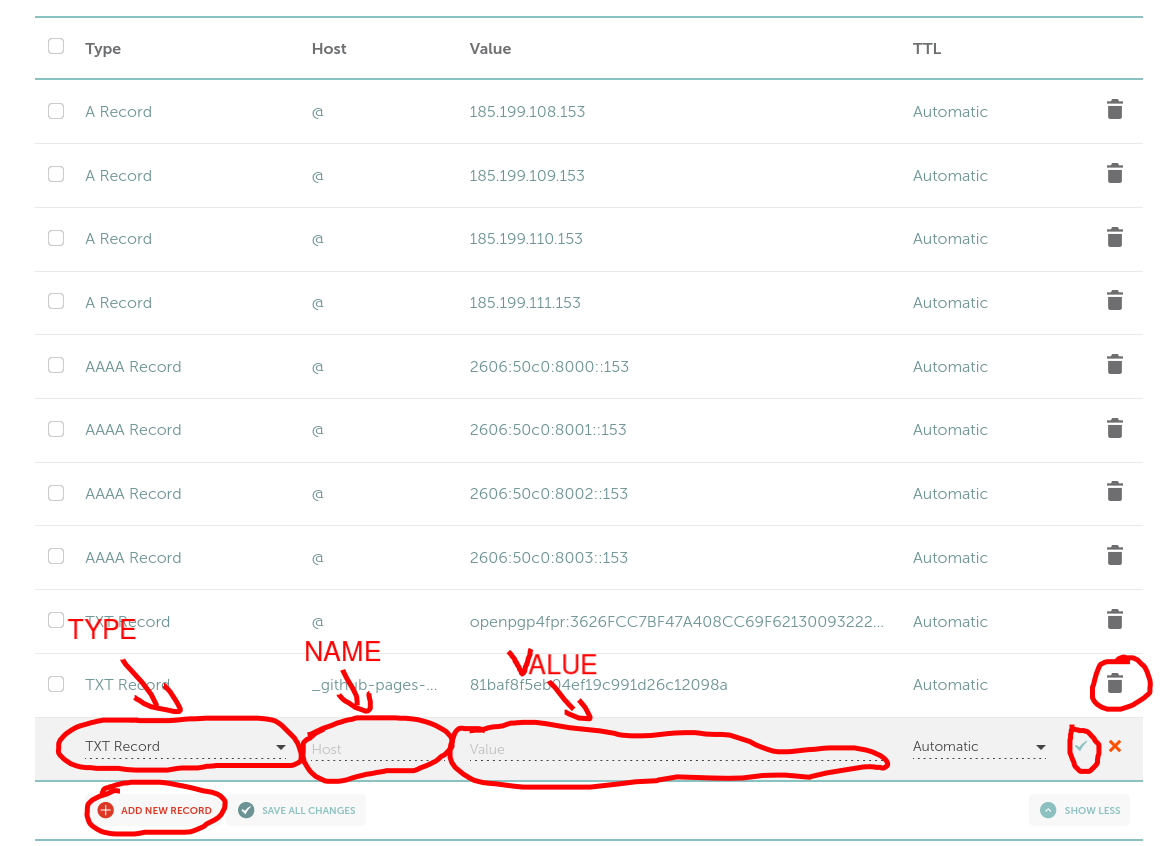This screenshot has width=1170, height=846.
Task: Delete the A Record with value 185.199.109.153
Action: (x=1114, y=174)
